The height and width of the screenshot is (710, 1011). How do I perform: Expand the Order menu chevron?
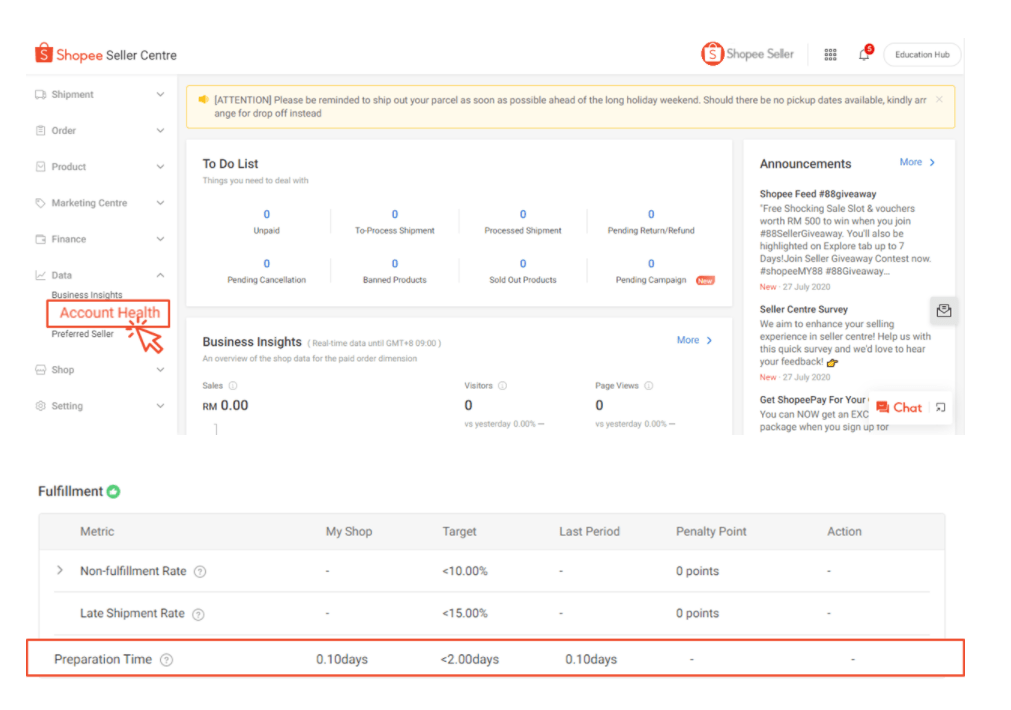tap(160, 130)
